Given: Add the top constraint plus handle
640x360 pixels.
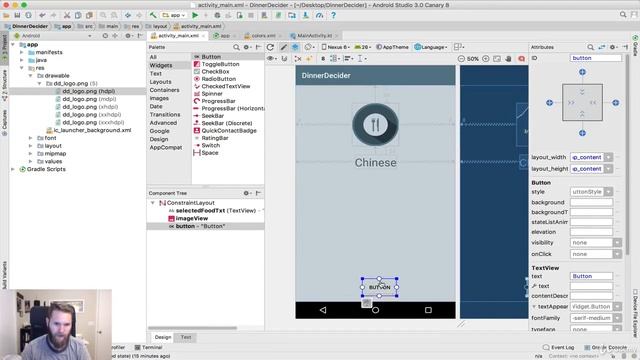Looking at the screenshot, I should tap(582, 72).
